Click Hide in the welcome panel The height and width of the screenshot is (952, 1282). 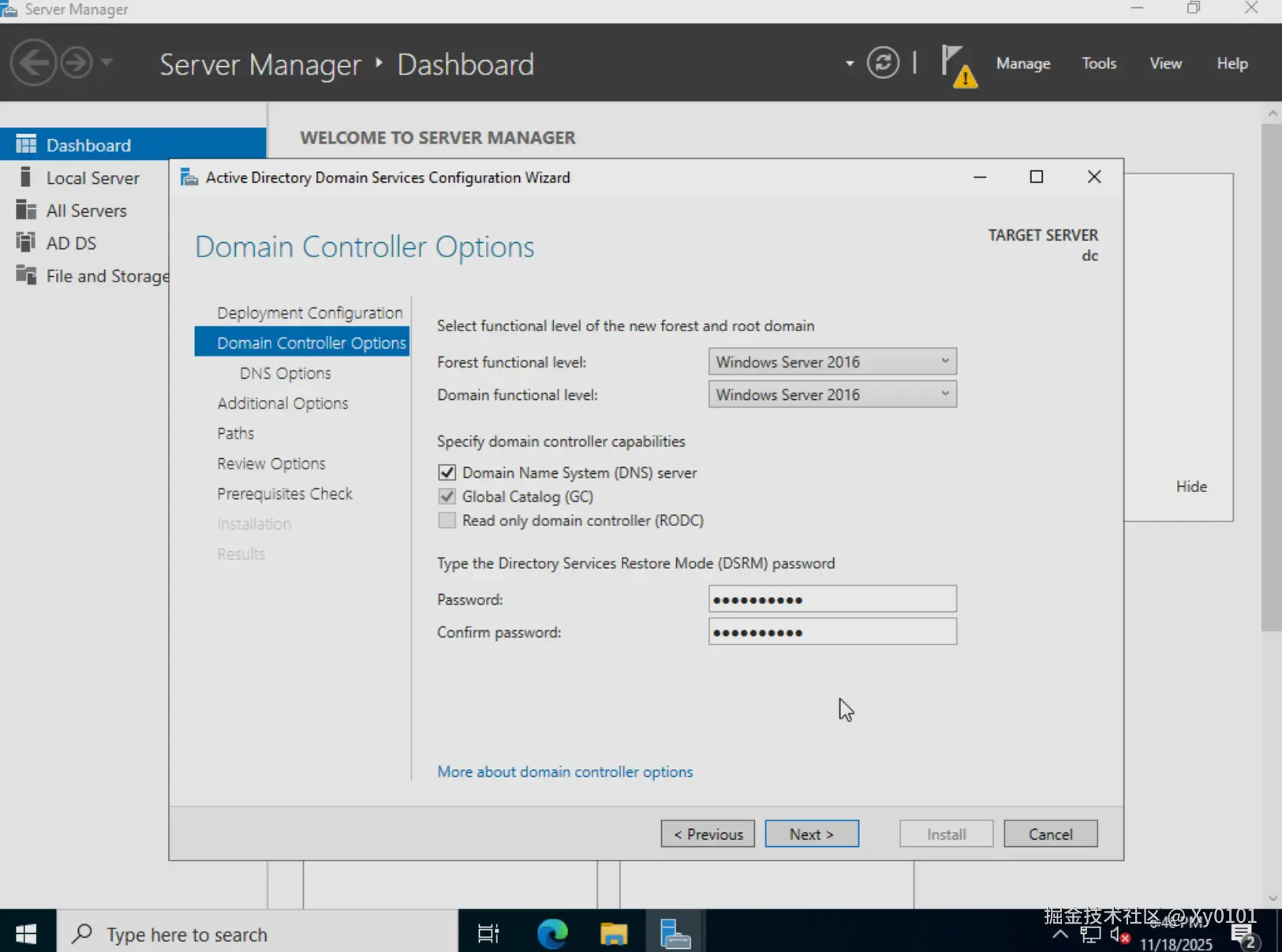click(1191, 487)
